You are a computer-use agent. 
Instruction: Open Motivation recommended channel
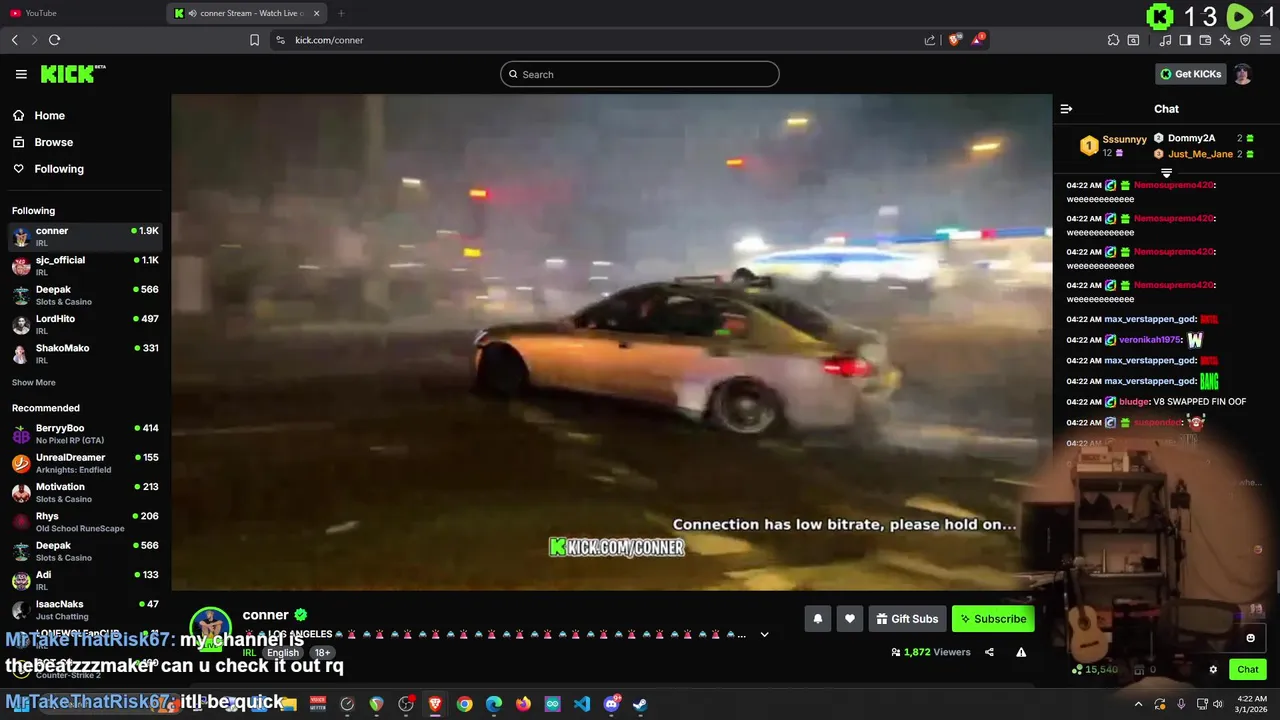click(x=85, y=492)
